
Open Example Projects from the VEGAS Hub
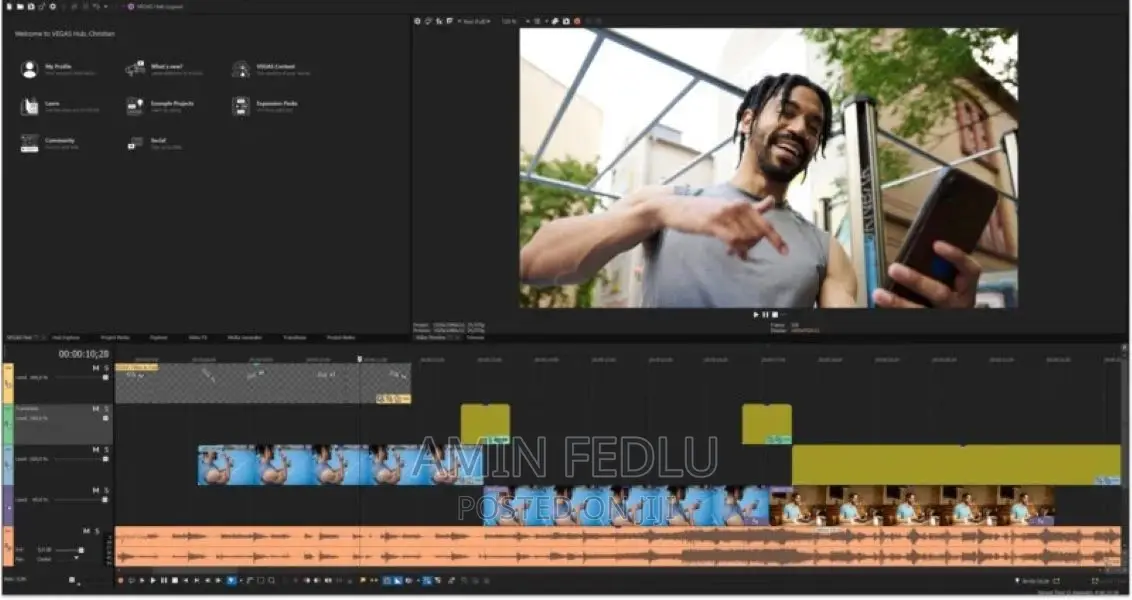[x=171, y=104]
